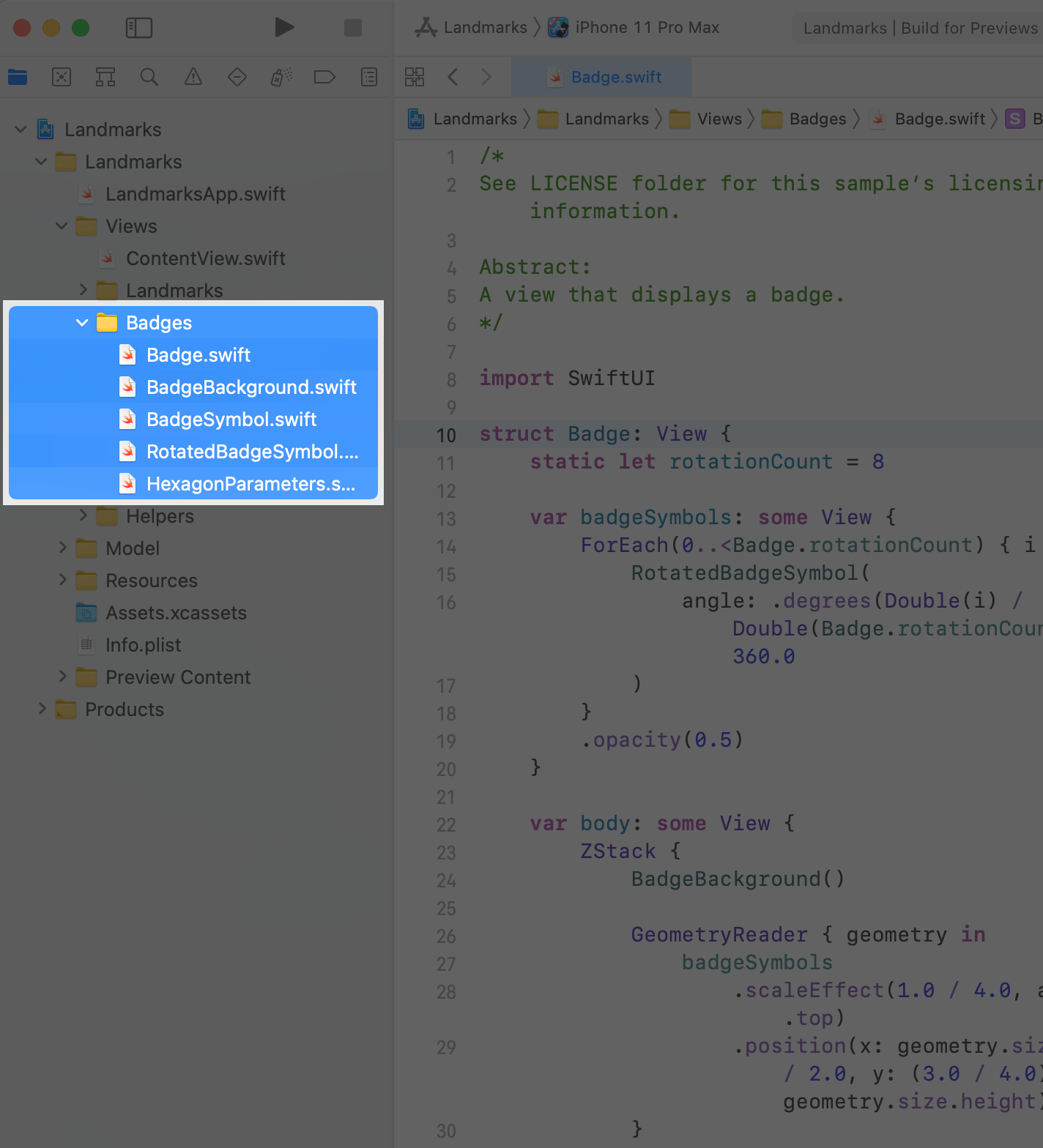Screen dimensions: 1043x1148
Task: Select the Model folder row
Action: 193,548
